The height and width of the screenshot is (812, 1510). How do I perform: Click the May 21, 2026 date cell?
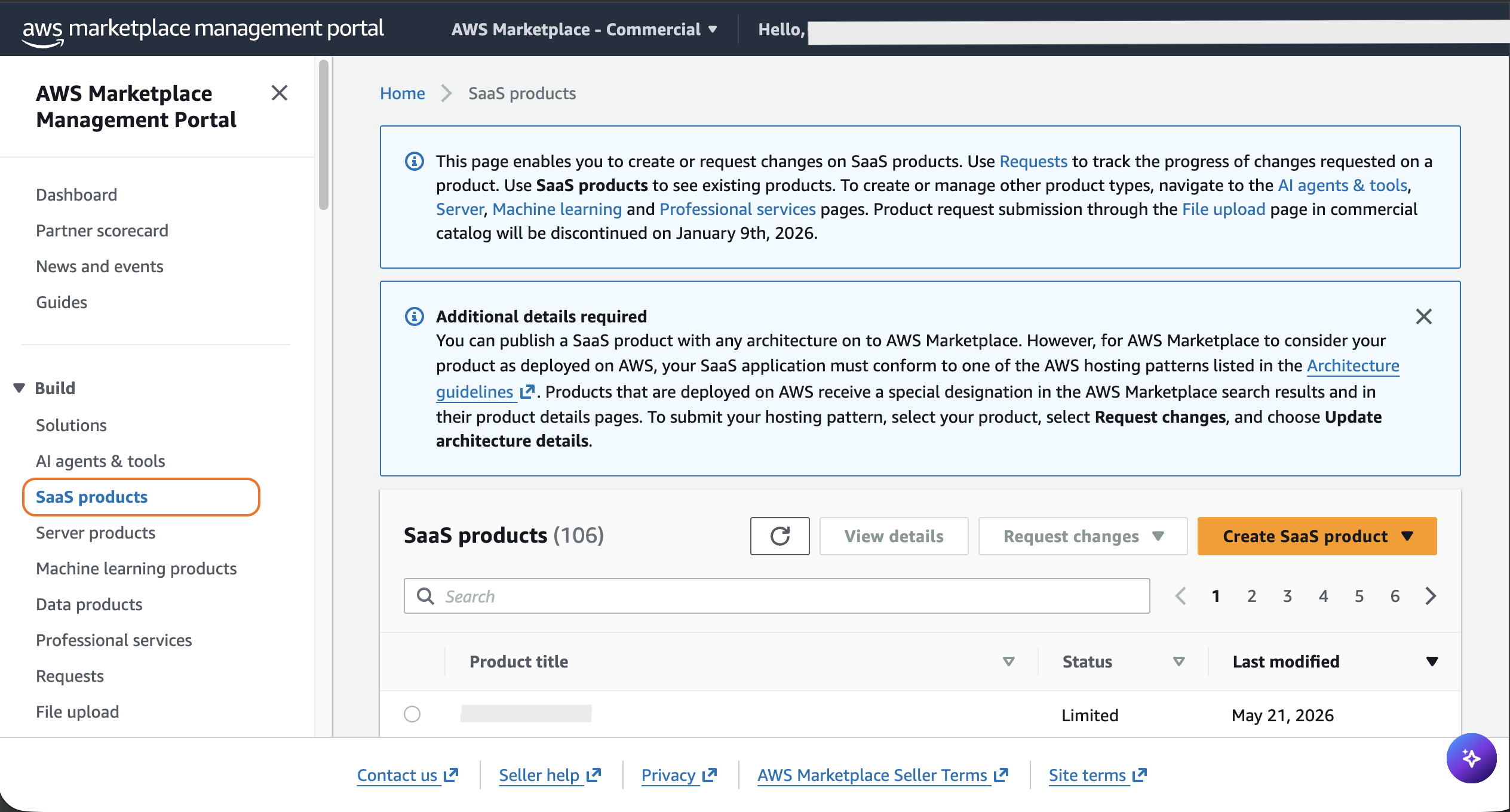(1283, 715)
